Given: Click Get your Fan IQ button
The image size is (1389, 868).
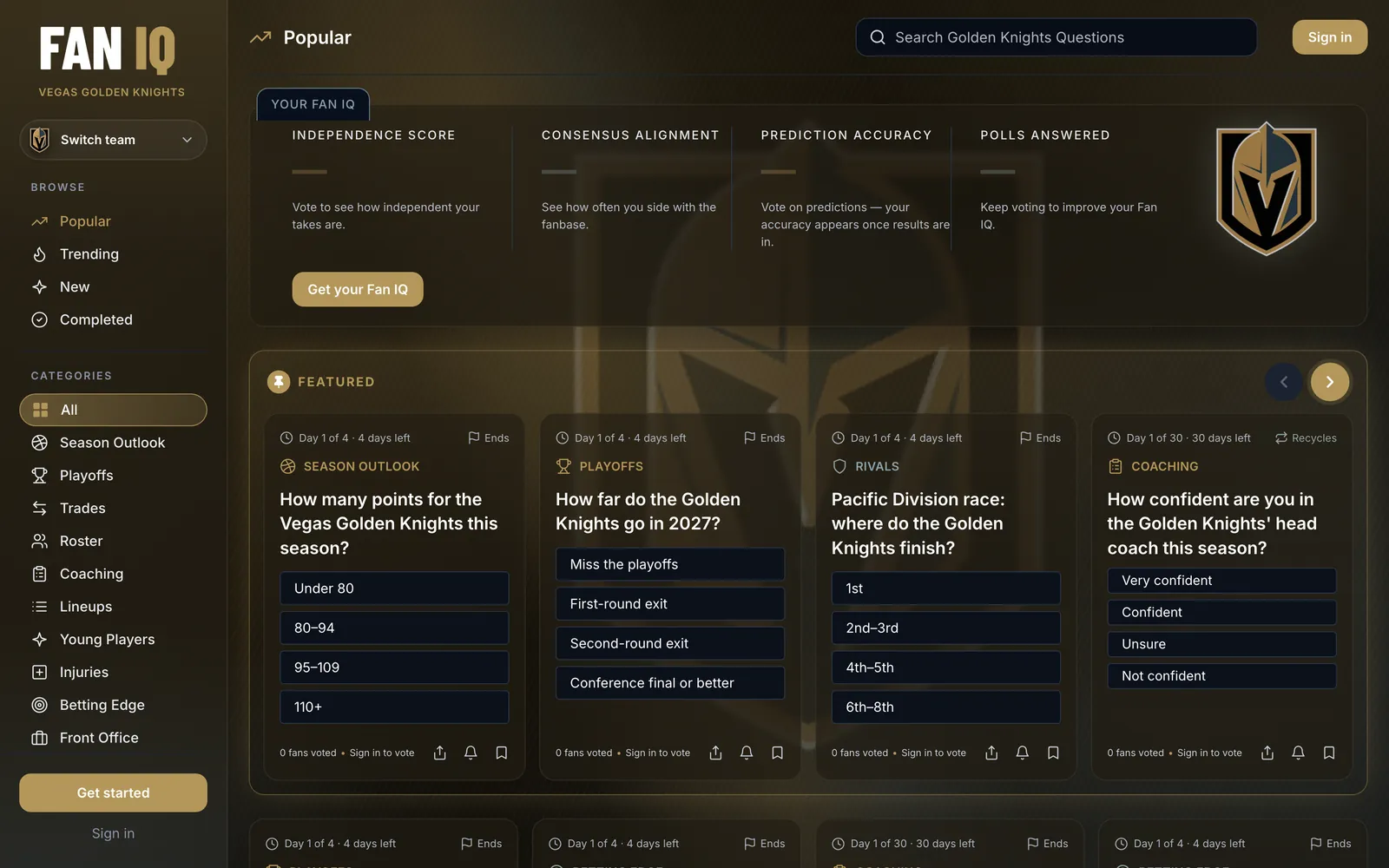Looking at the screenshot, I should pos(358,289).
